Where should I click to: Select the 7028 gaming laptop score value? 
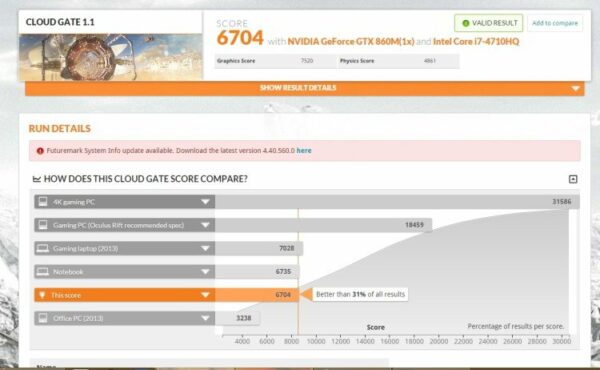pos(287,248)
